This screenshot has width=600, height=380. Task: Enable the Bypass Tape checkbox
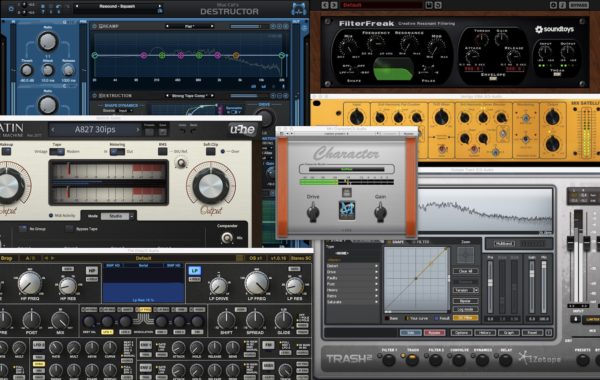tap(69, 229)
